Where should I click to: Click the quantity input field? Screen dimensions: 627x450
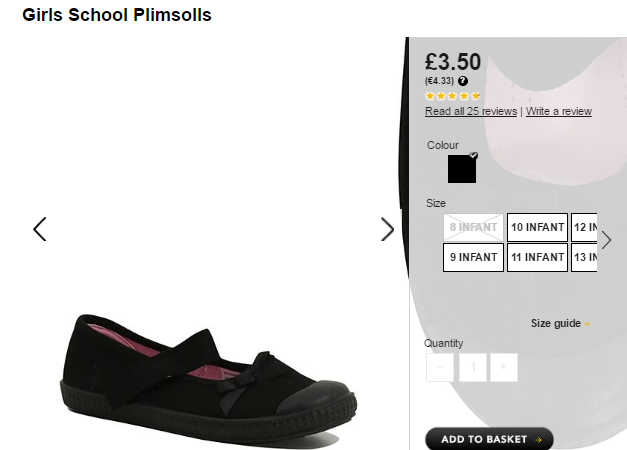[473, 367]
